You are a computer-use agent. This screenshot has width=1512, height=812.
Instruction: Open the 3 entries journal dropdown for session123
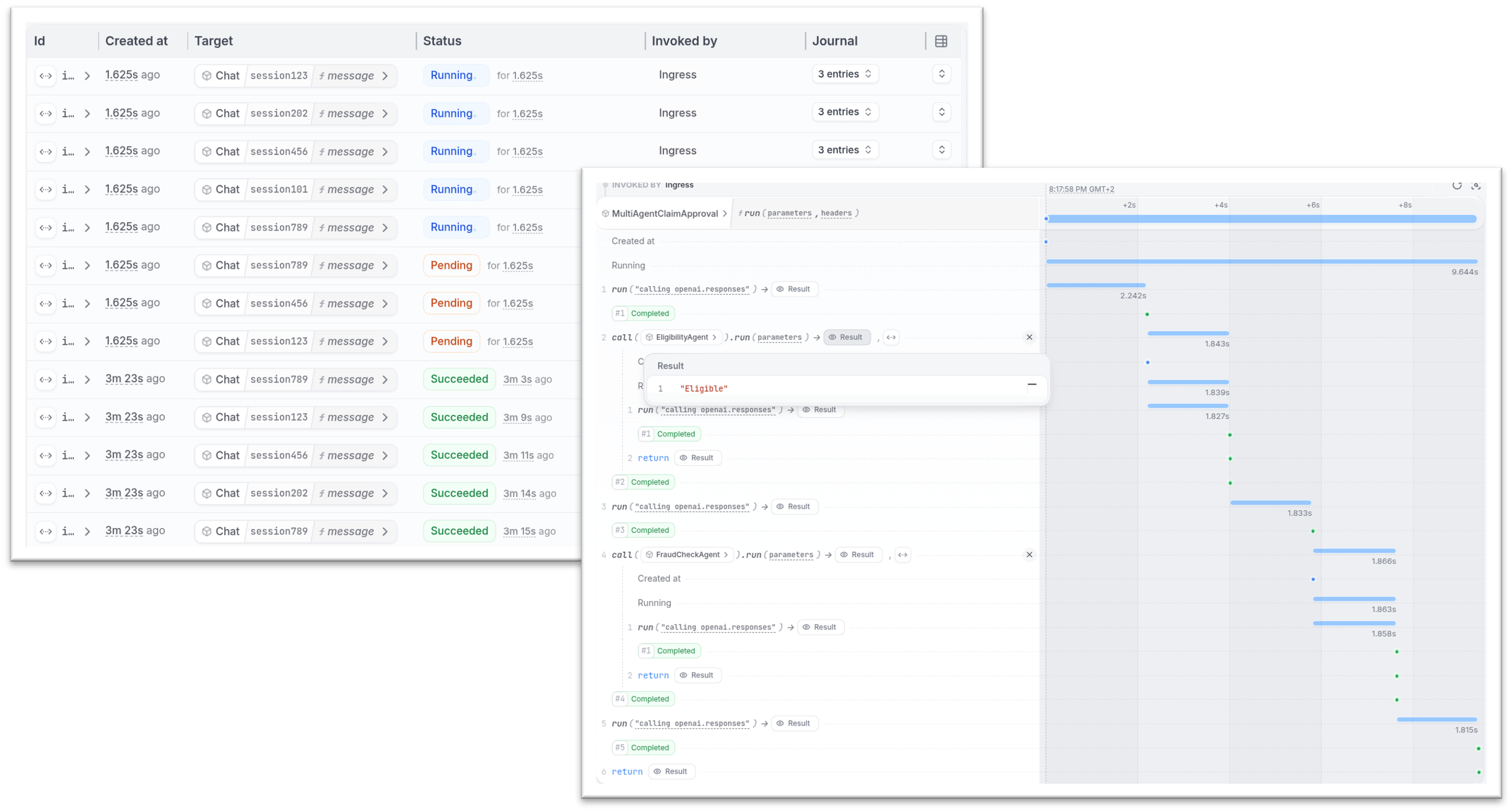(845, 74)
